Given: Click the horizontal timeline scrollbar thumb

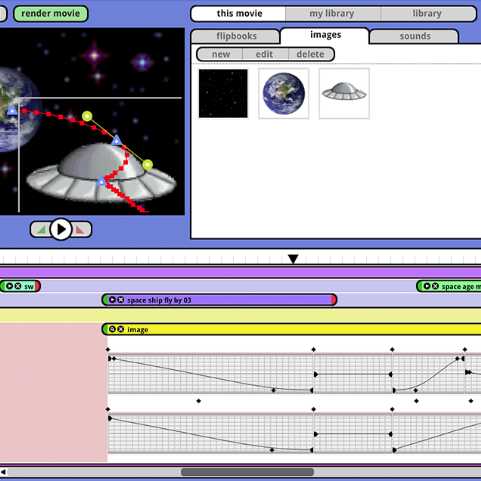Looking at the screenshot, I should pyautogui.click(x=247, y=472).
